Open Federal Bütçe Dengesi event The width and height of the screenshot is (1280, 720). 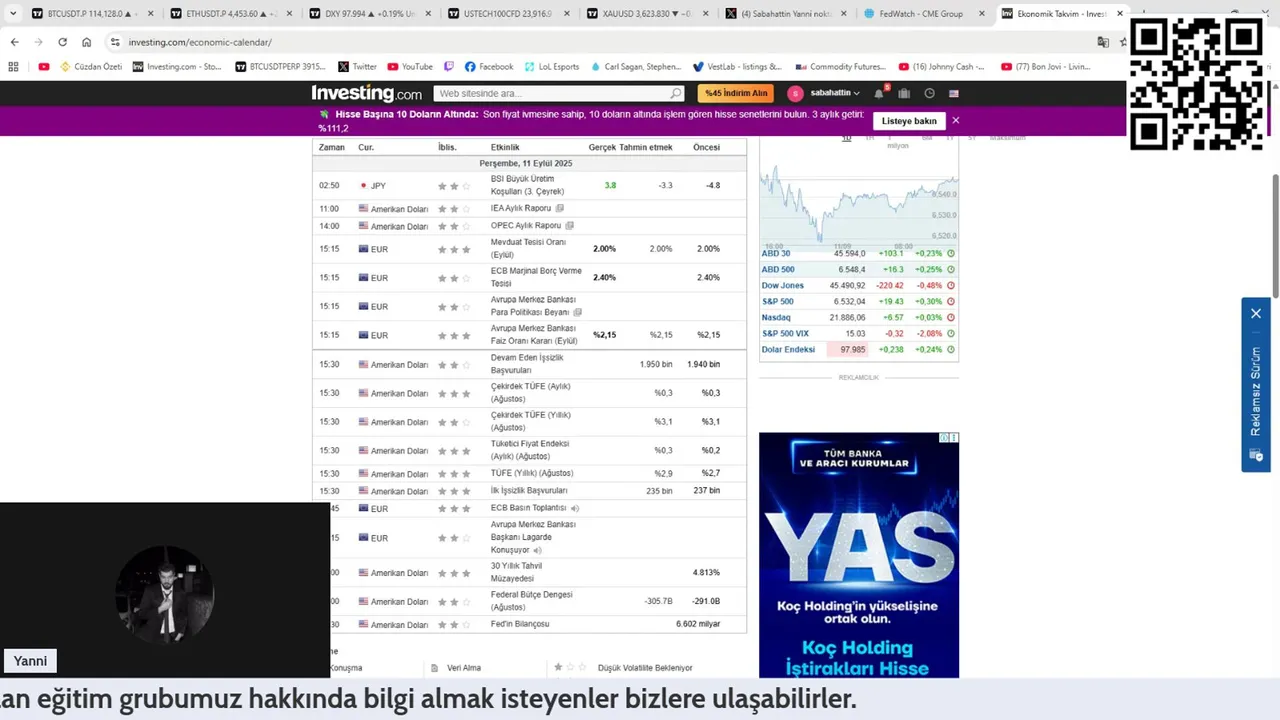pyautogui.click(x=531, y=600)
